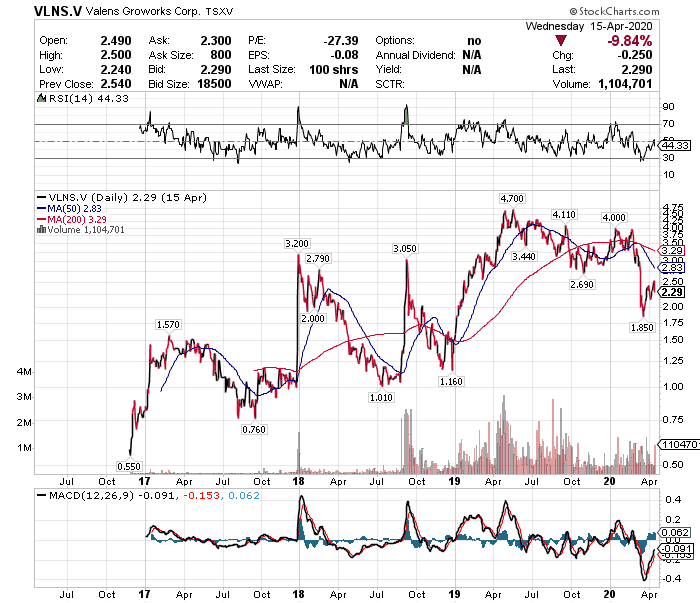
Task: Click the VLNS.V ticker symbol title
Action: (x=58, y=11)
